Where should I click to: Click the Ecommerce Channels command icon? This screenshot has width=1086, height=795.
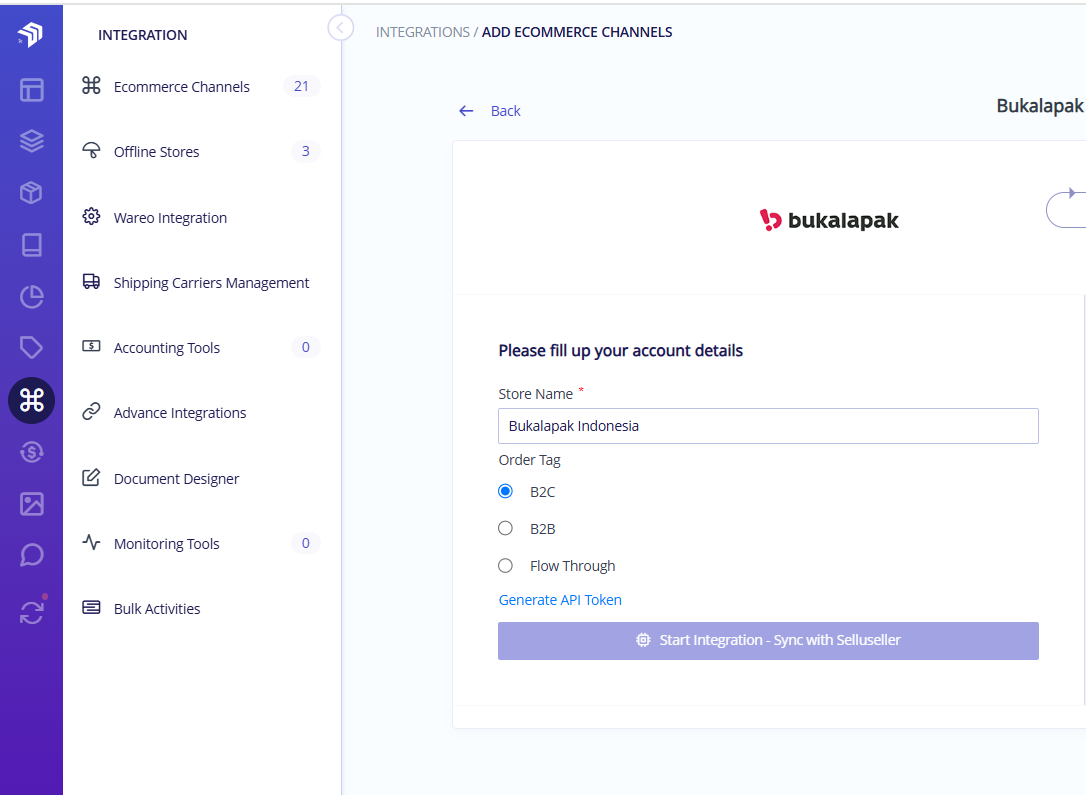coord(91,85)
